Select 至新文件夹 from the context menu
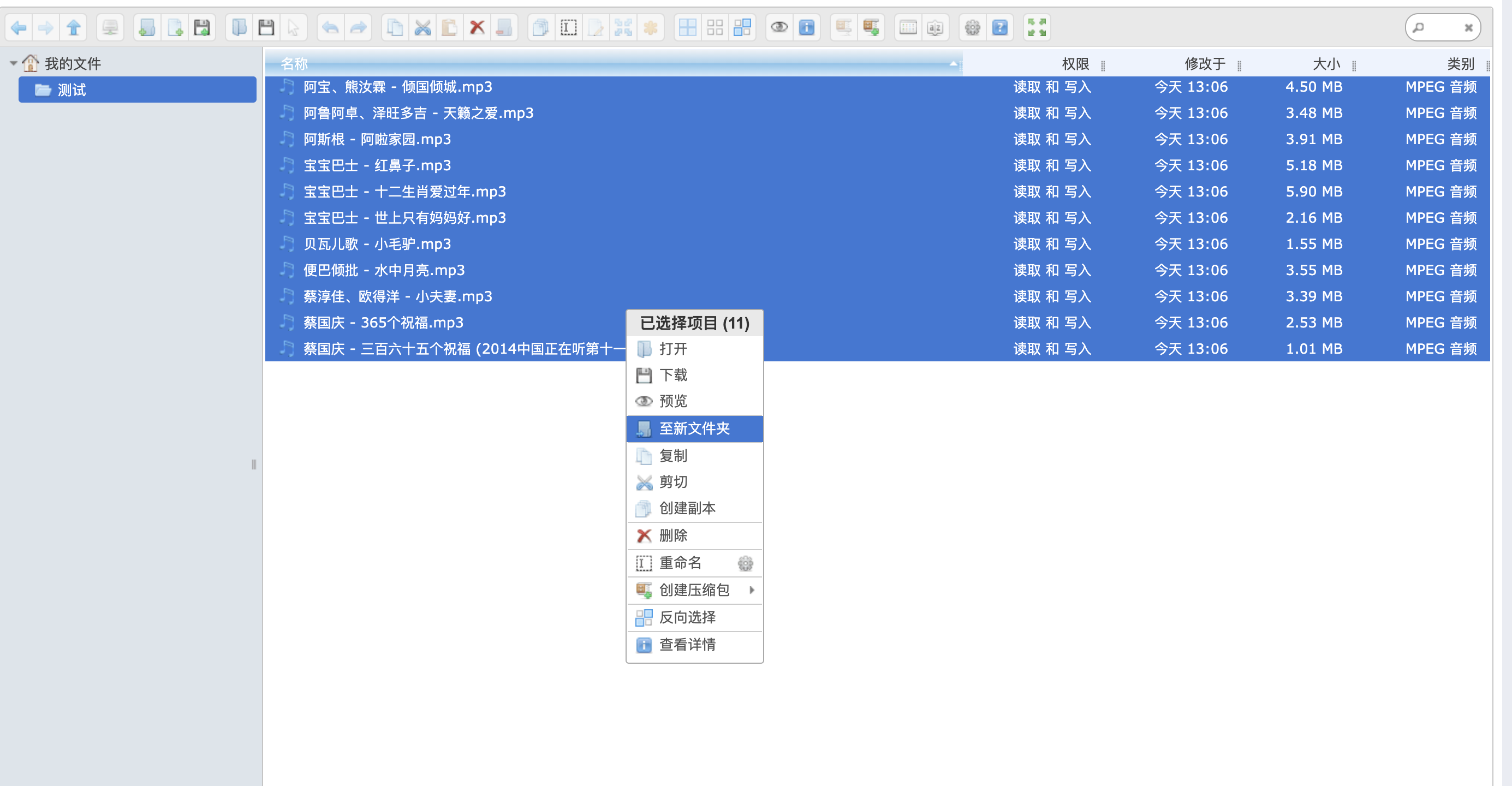The width and height of the screenshot is (1512, 786). [x=694, y=428]
